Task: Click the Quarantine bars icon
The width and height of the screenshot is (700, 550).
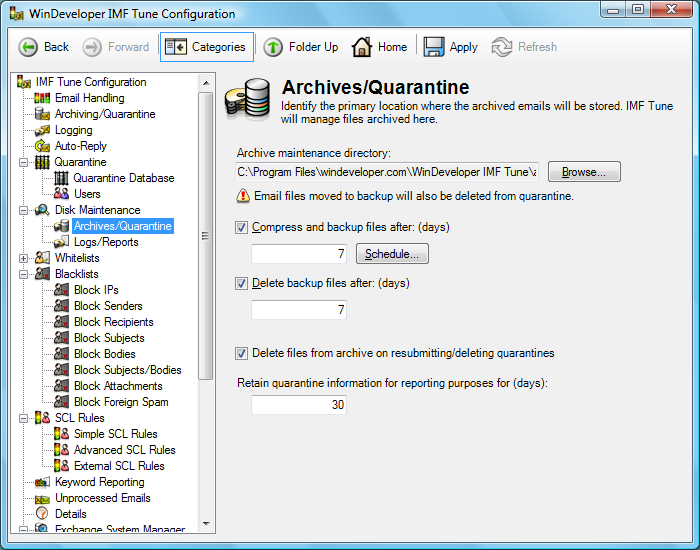Action: pyautogui.click(x=42, y=162)
